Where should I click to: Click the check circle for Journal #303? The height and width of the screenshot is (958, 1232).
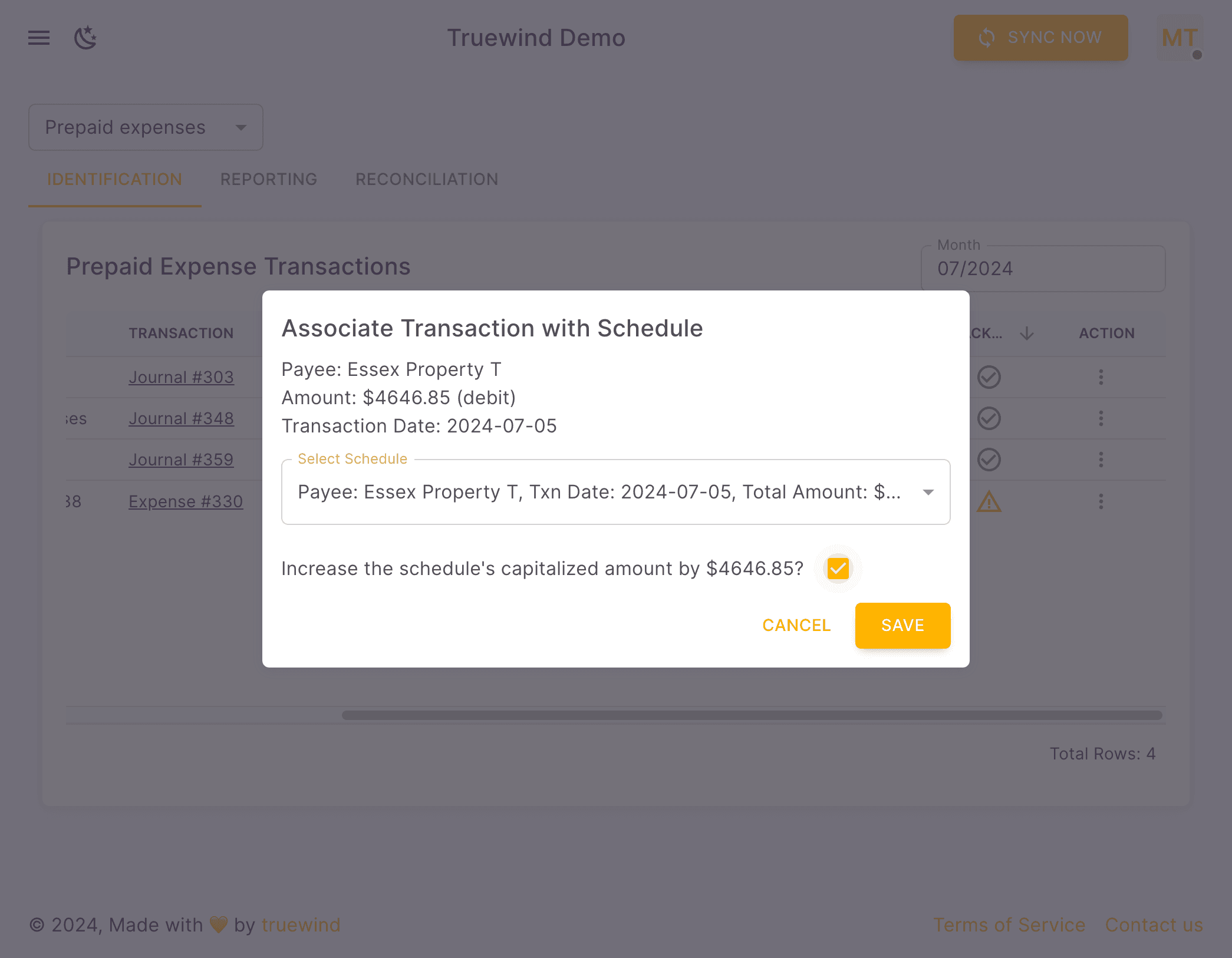pos(989,377)
